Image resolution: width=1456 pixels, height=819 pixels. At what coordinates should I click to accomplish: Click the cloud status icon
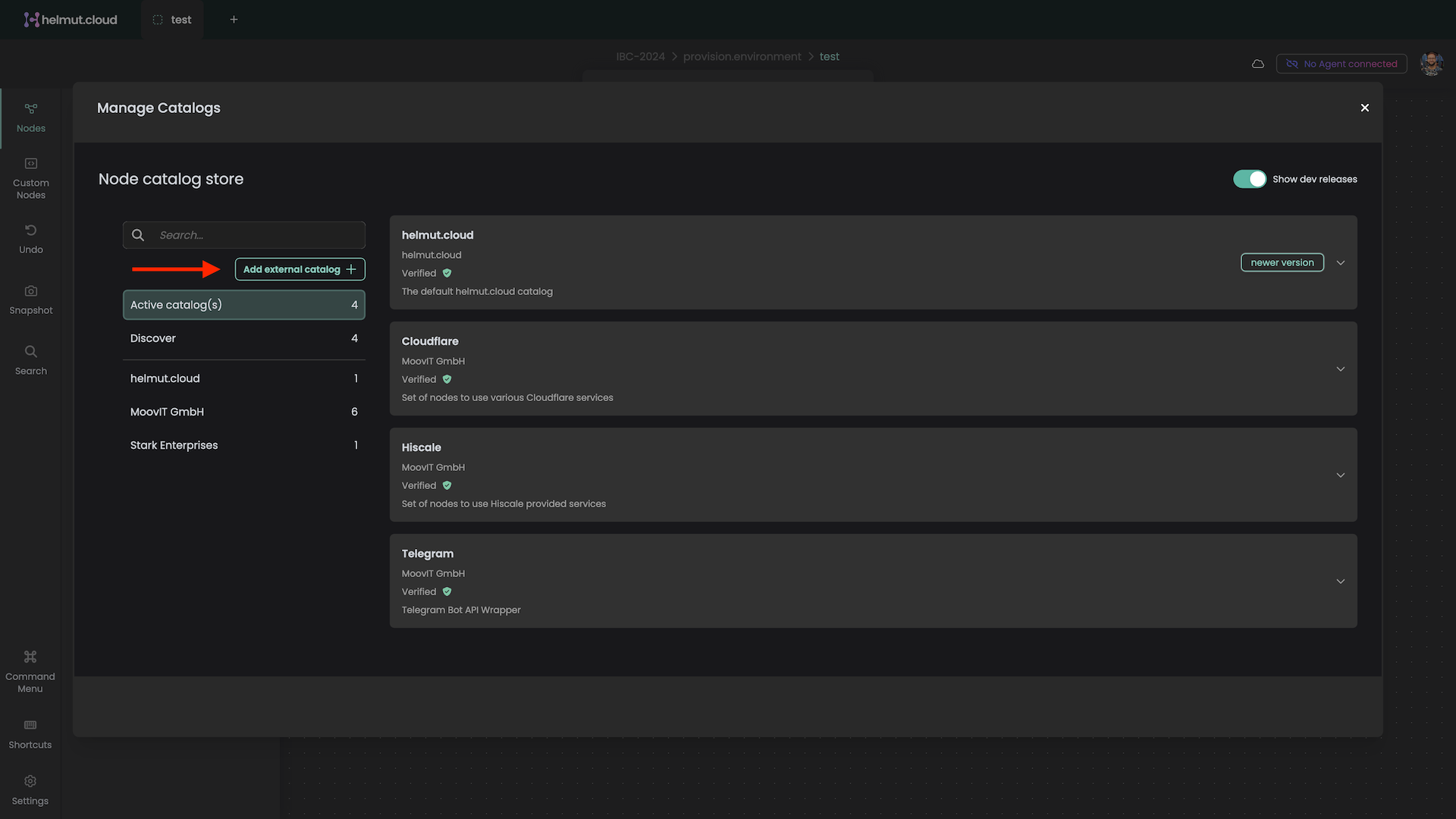tap(1258, 64)
